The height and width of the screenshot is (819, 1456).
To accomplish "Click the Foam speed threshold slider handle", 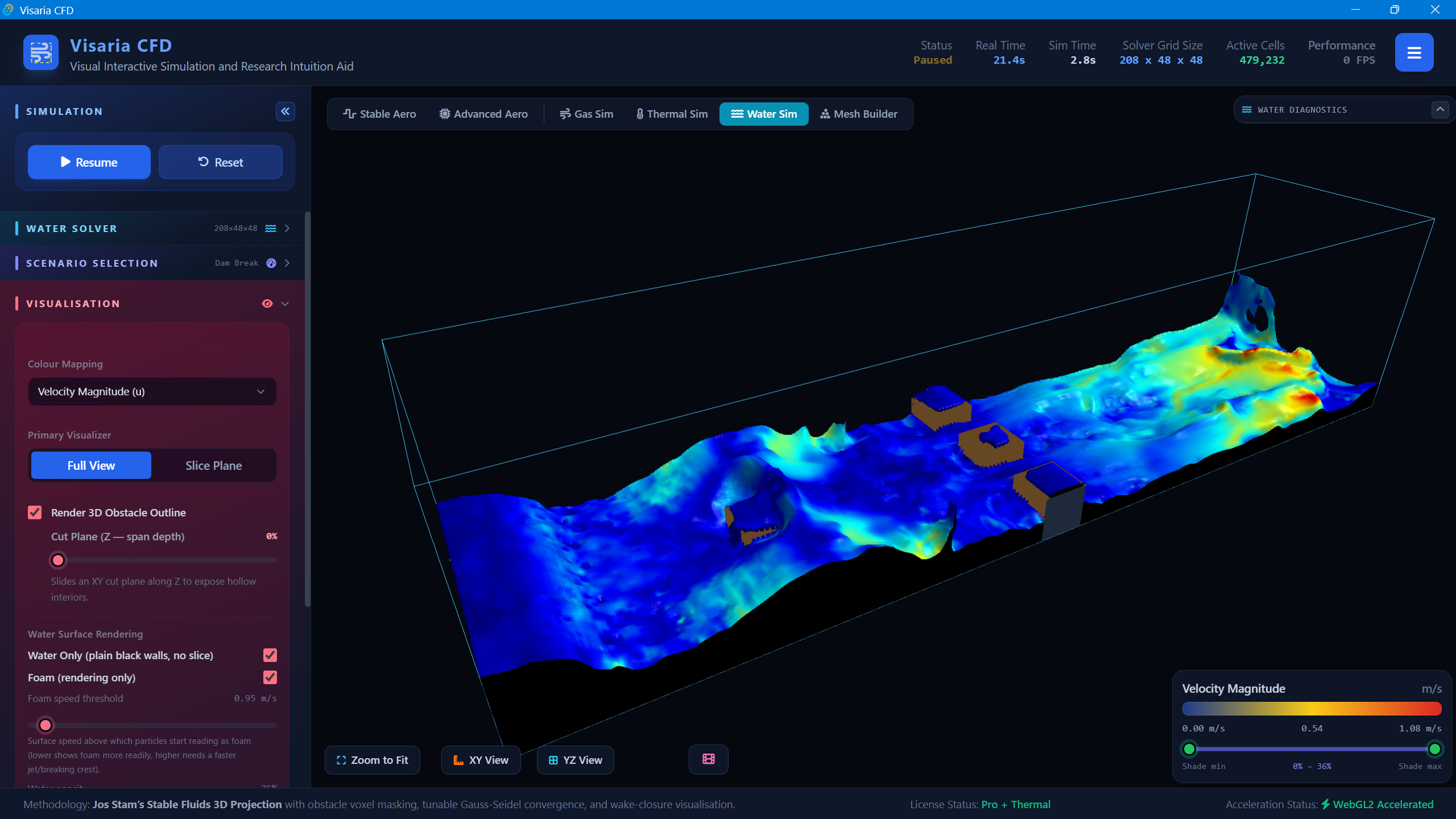I will (45, 725).
